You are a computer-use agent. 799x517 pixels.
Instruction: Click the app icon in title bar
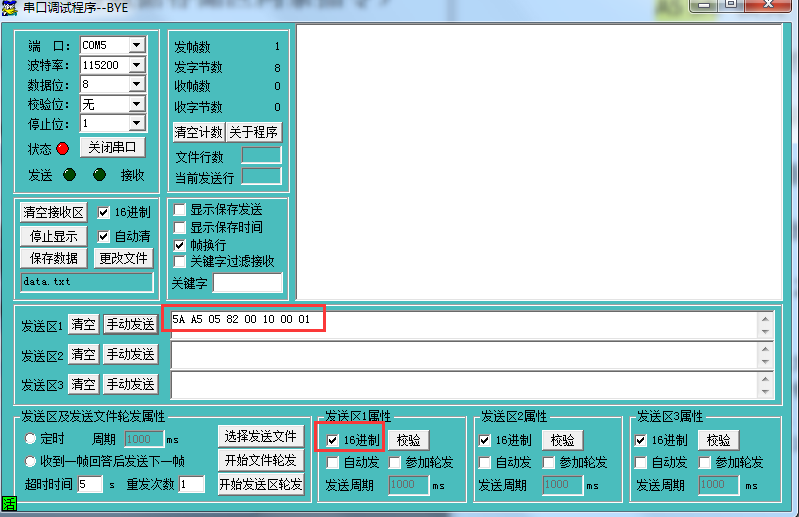(x=9, y=7)
